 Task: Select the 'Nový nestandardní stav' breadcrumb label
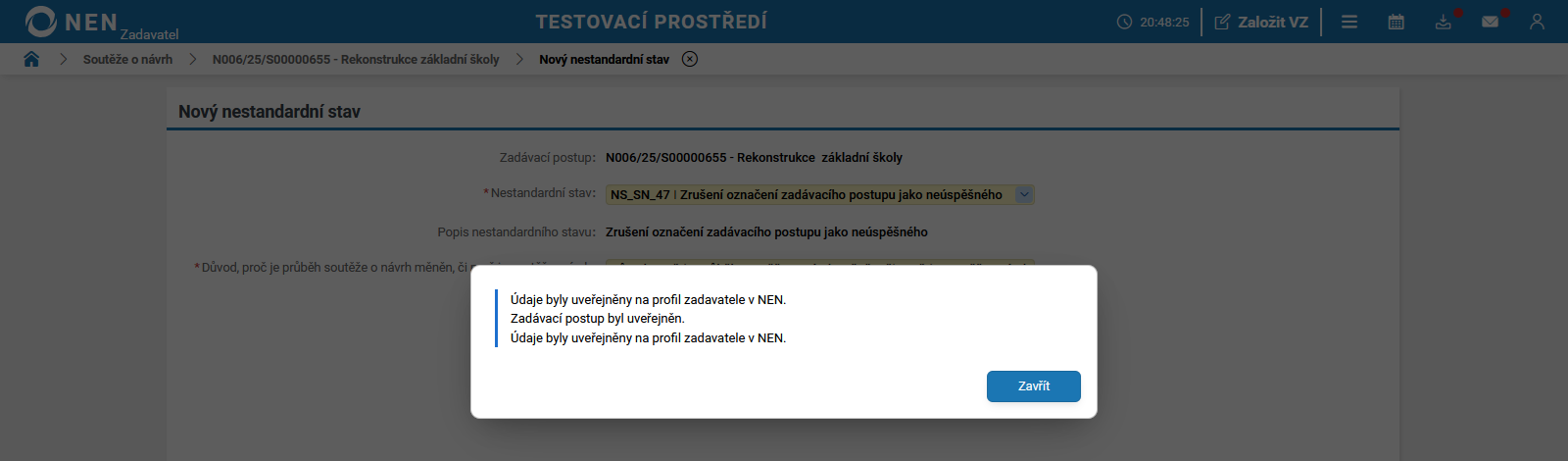point(604,60)
